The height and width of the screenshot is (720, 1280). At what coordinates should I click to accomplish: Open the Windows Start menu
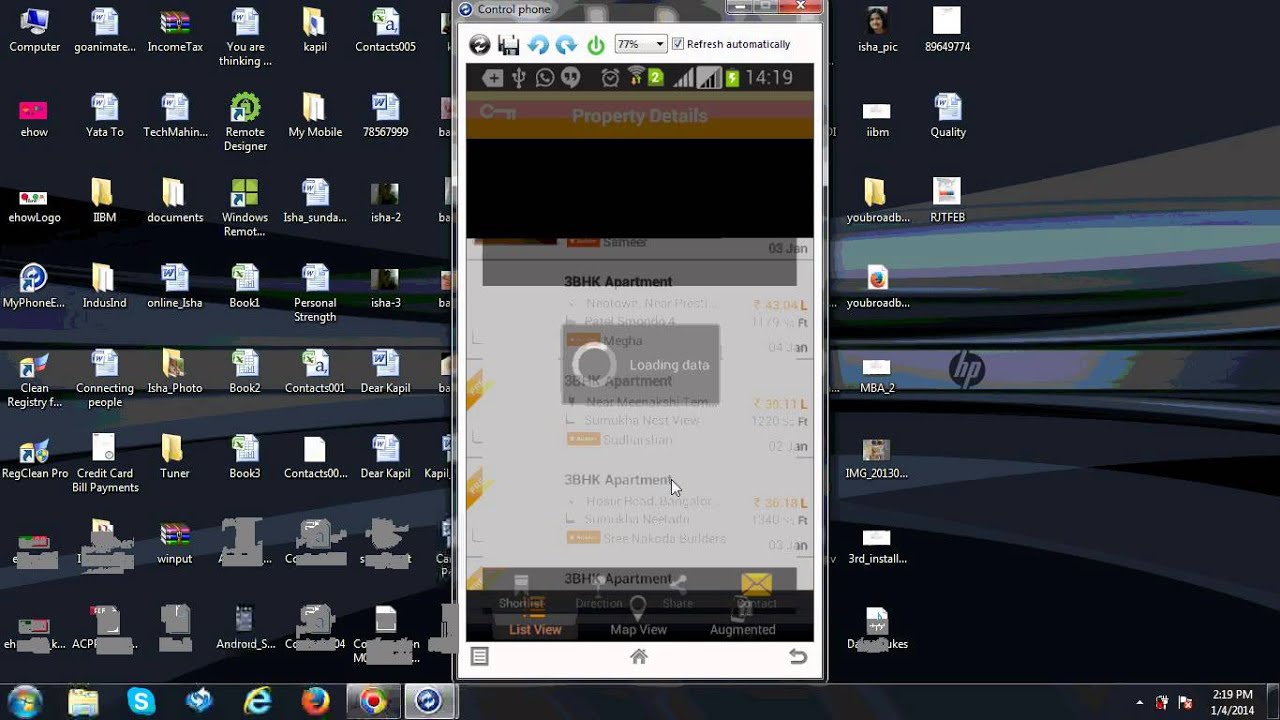pyautogui.click(x=25, y=701)
